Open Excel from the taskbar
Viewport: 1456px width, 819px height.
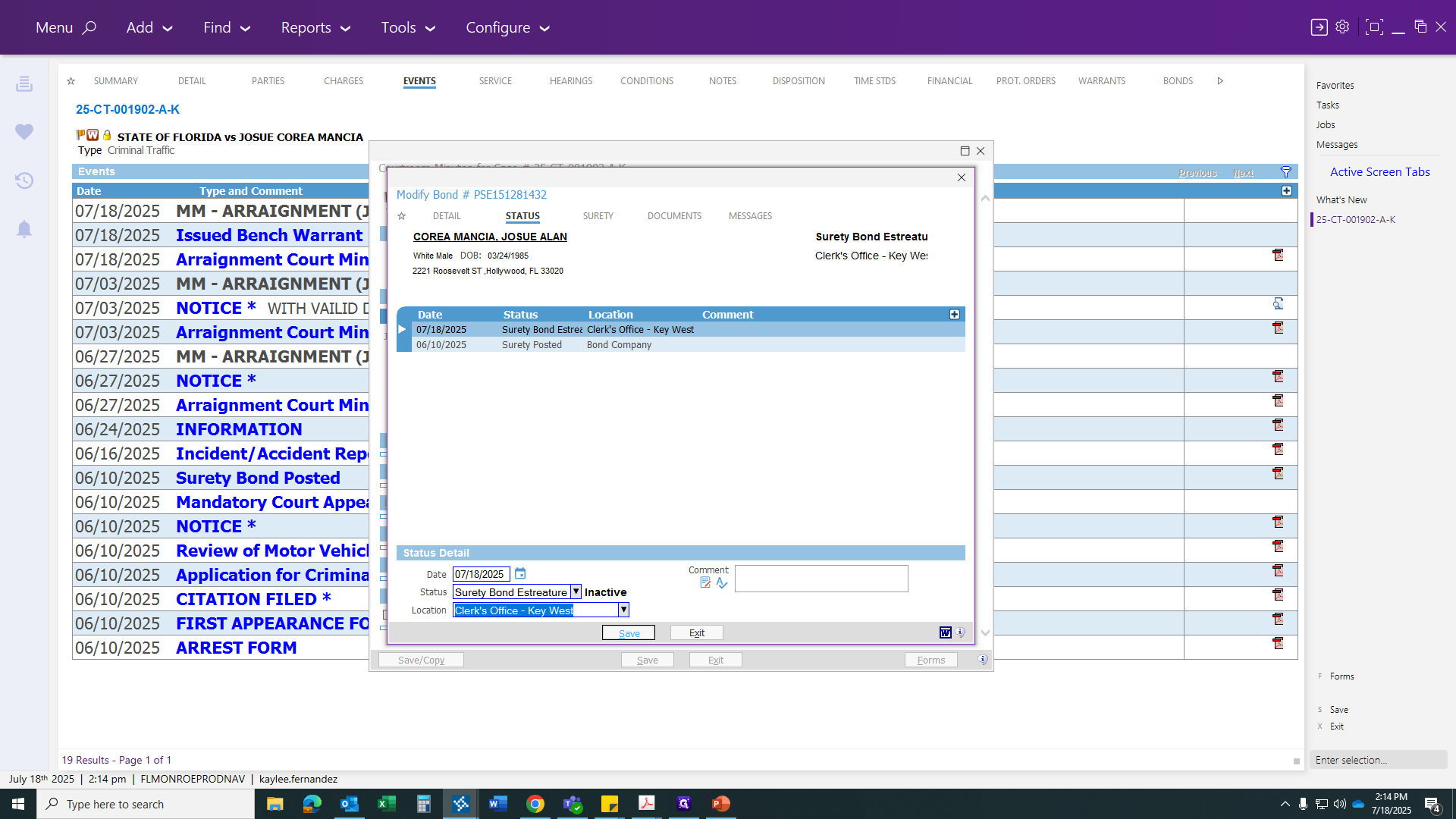point(387,804)
